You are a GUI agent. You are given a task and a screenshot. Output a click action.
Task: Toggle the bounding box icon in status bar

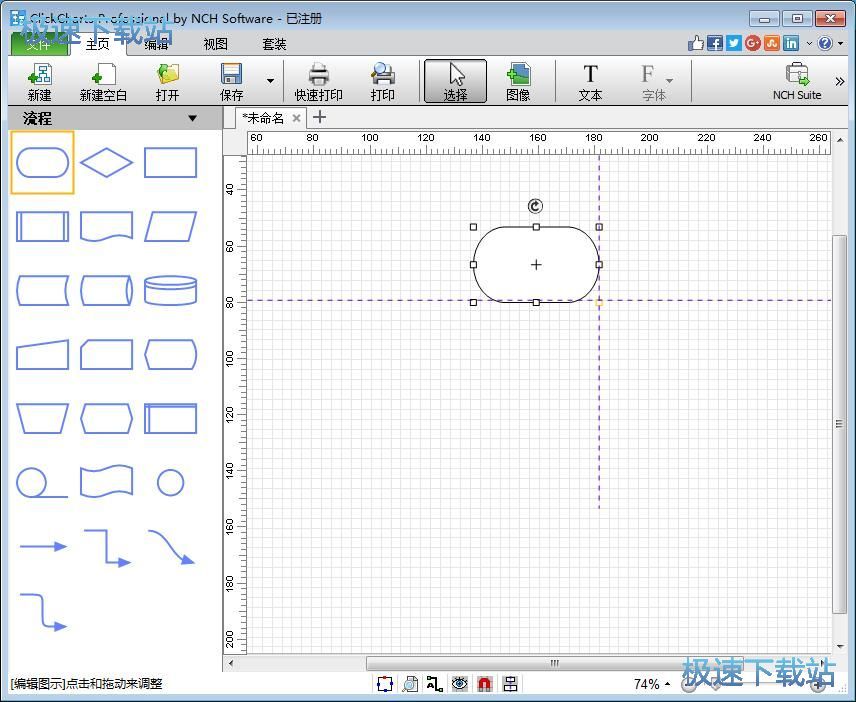[385, 684]
